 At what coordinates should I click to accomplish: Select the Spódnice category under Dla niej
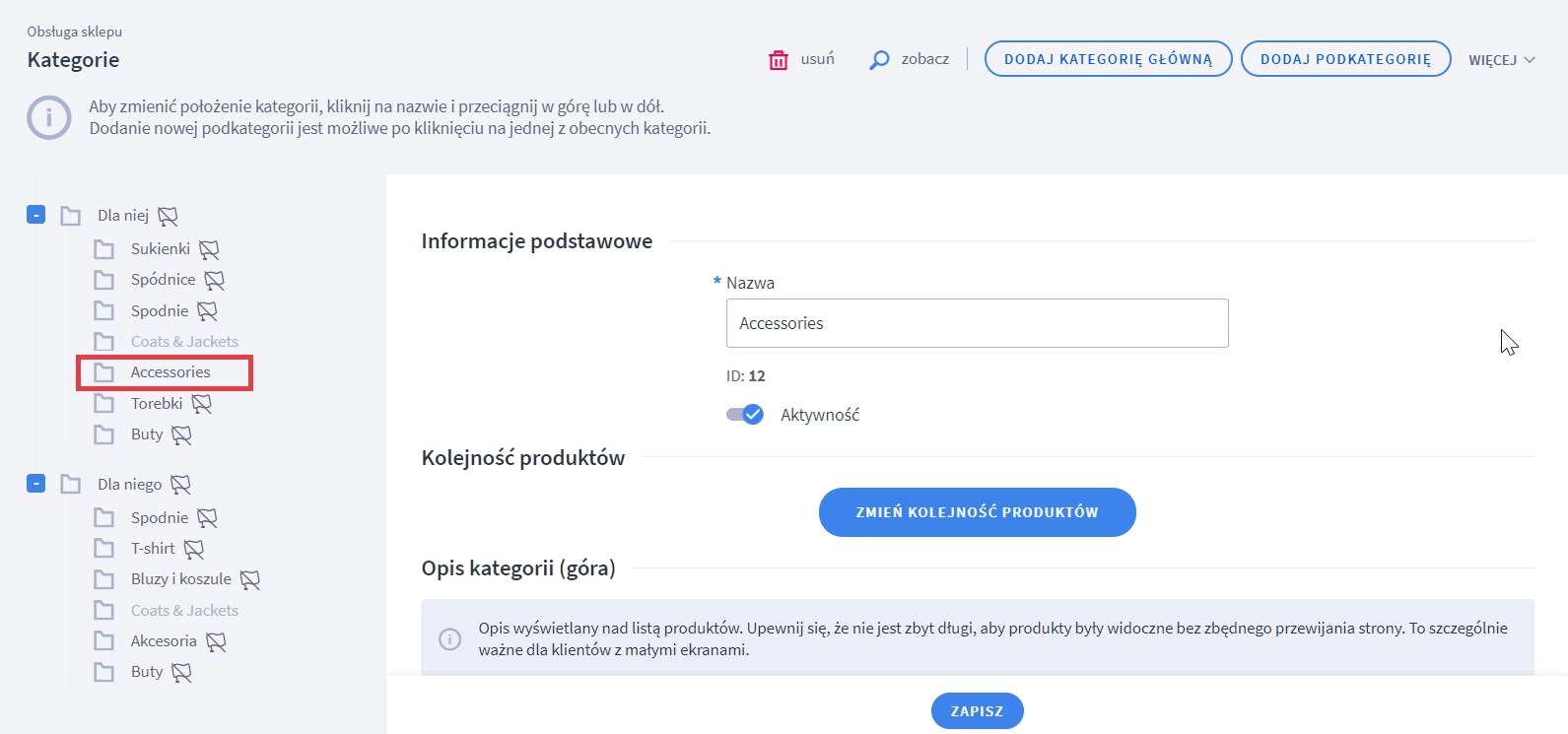(x=163, y=280)
